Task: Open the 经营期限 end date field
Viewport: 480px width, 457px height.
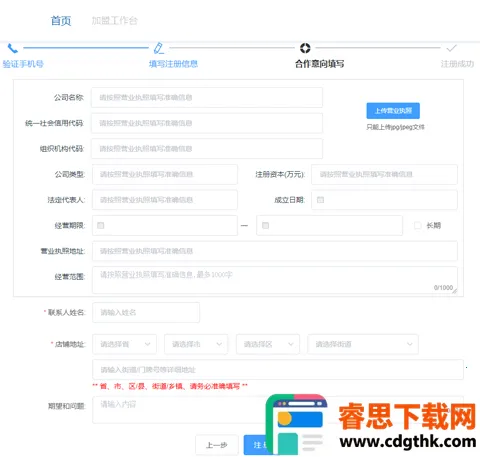Action: (x=329, y=225)
